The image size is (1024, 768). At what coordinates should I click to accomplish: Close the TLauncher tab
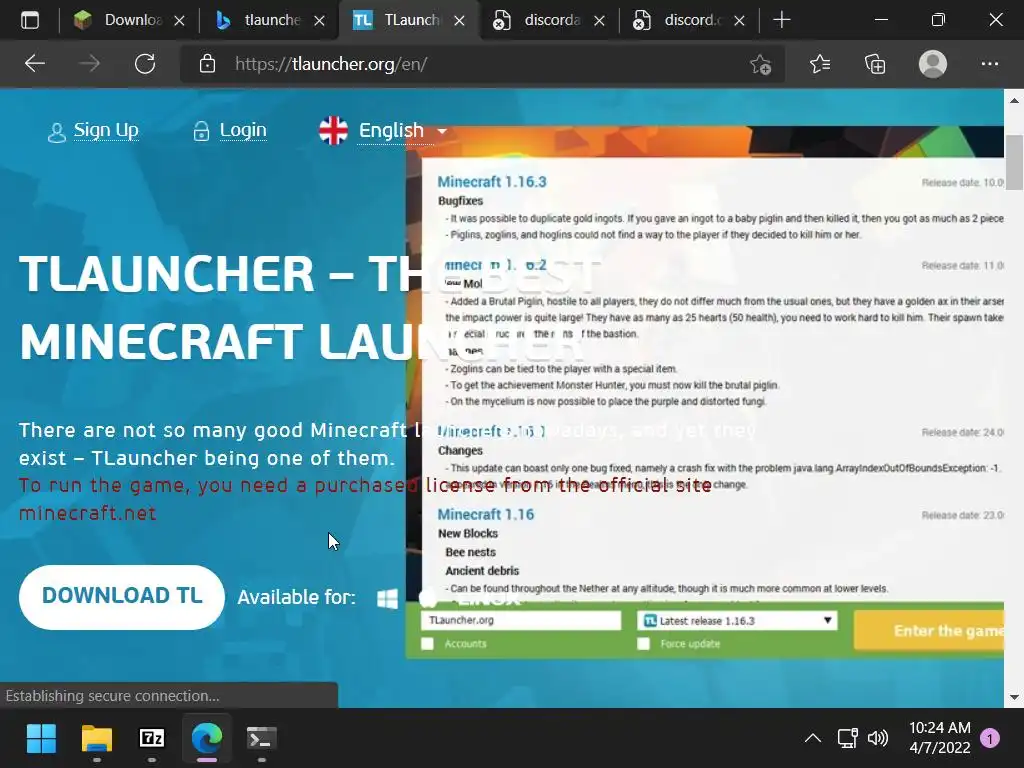(459, 21)
